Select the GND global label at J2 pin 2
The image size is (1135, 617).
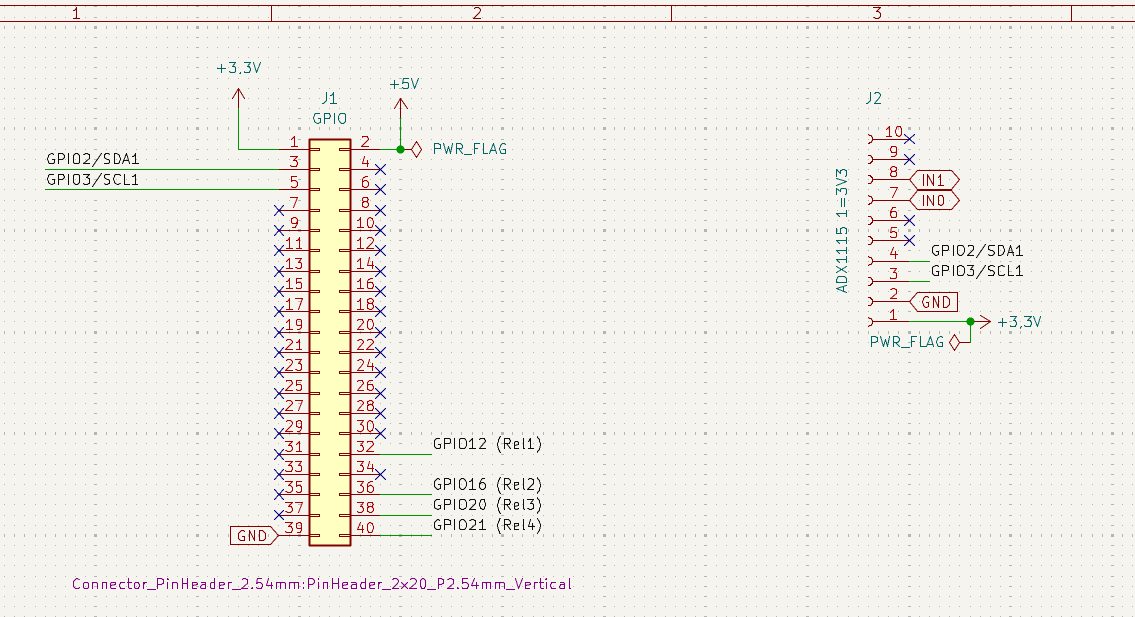coord(934,302)
